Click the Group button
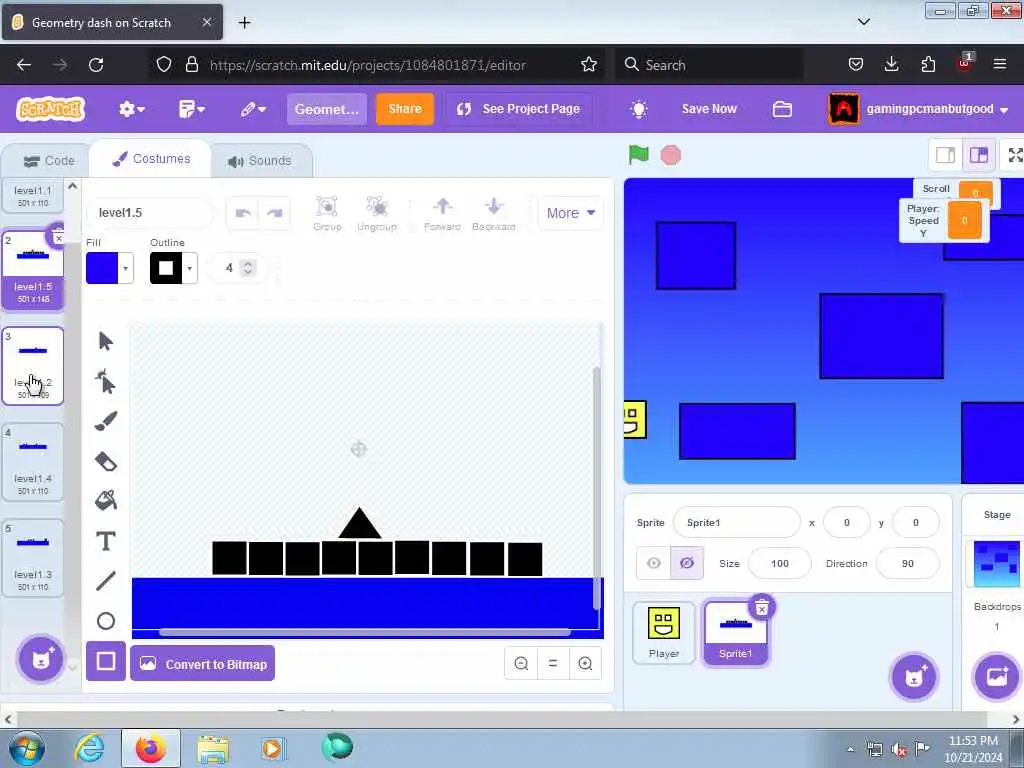The image size is (1024, 768). click(x=327, y=213)
